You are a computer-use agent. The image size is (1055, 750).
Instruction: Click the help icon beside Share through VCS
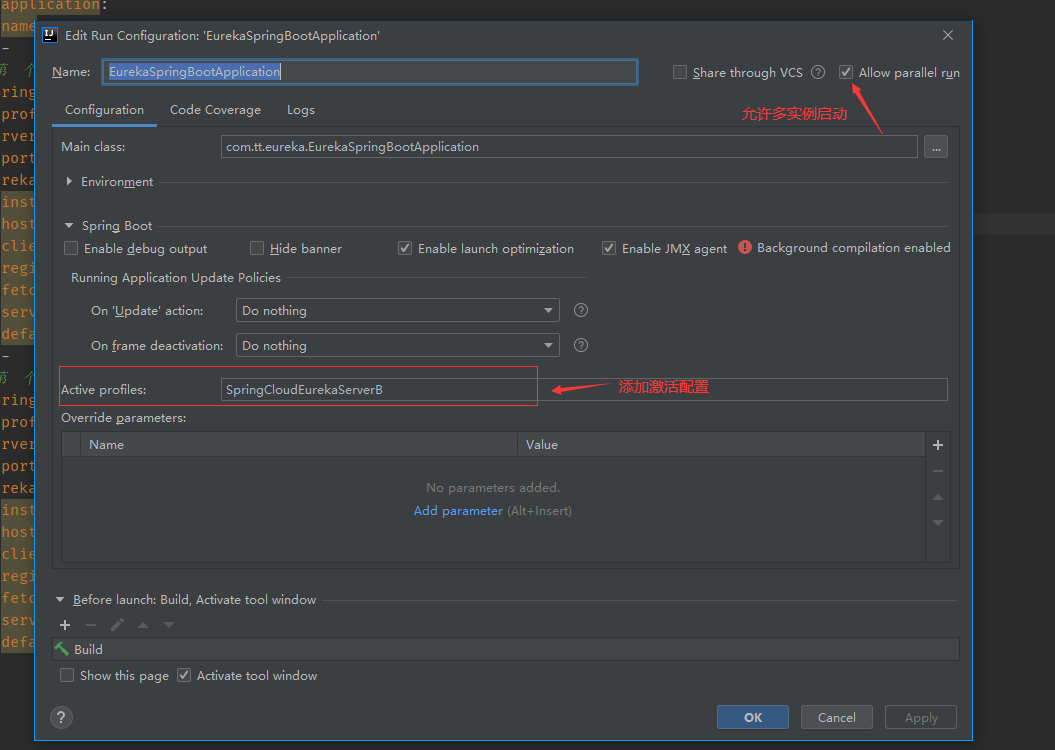(x=818, y=72)
